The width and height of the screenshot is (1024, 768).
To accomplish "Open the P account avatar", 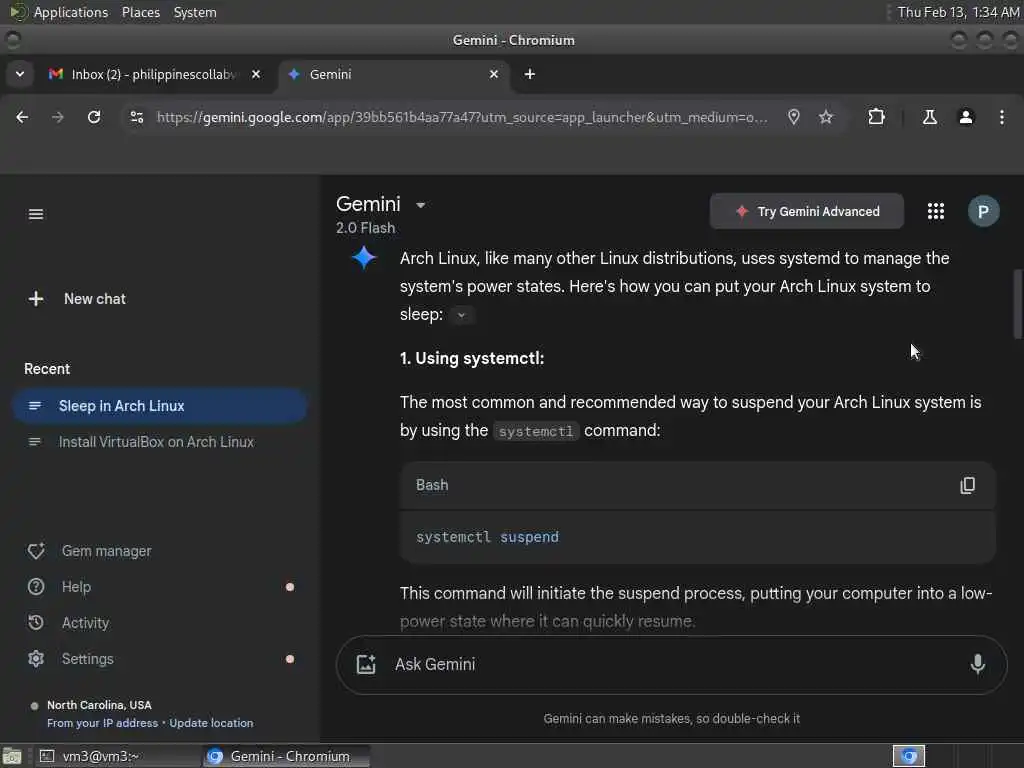I will (983, 211).
